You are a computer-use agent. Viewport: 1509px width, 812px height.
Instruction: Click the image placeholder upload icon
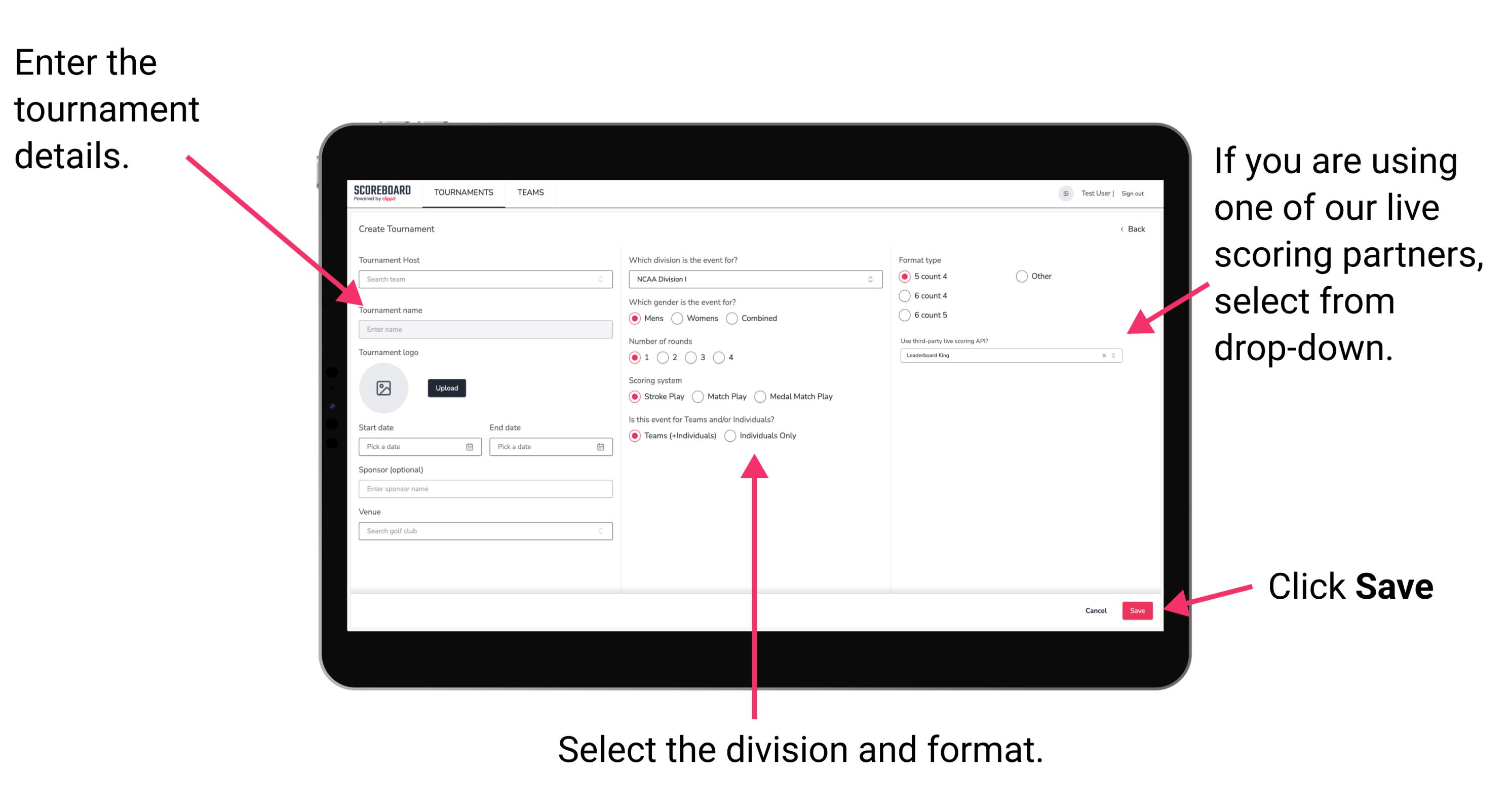[383, 389]
